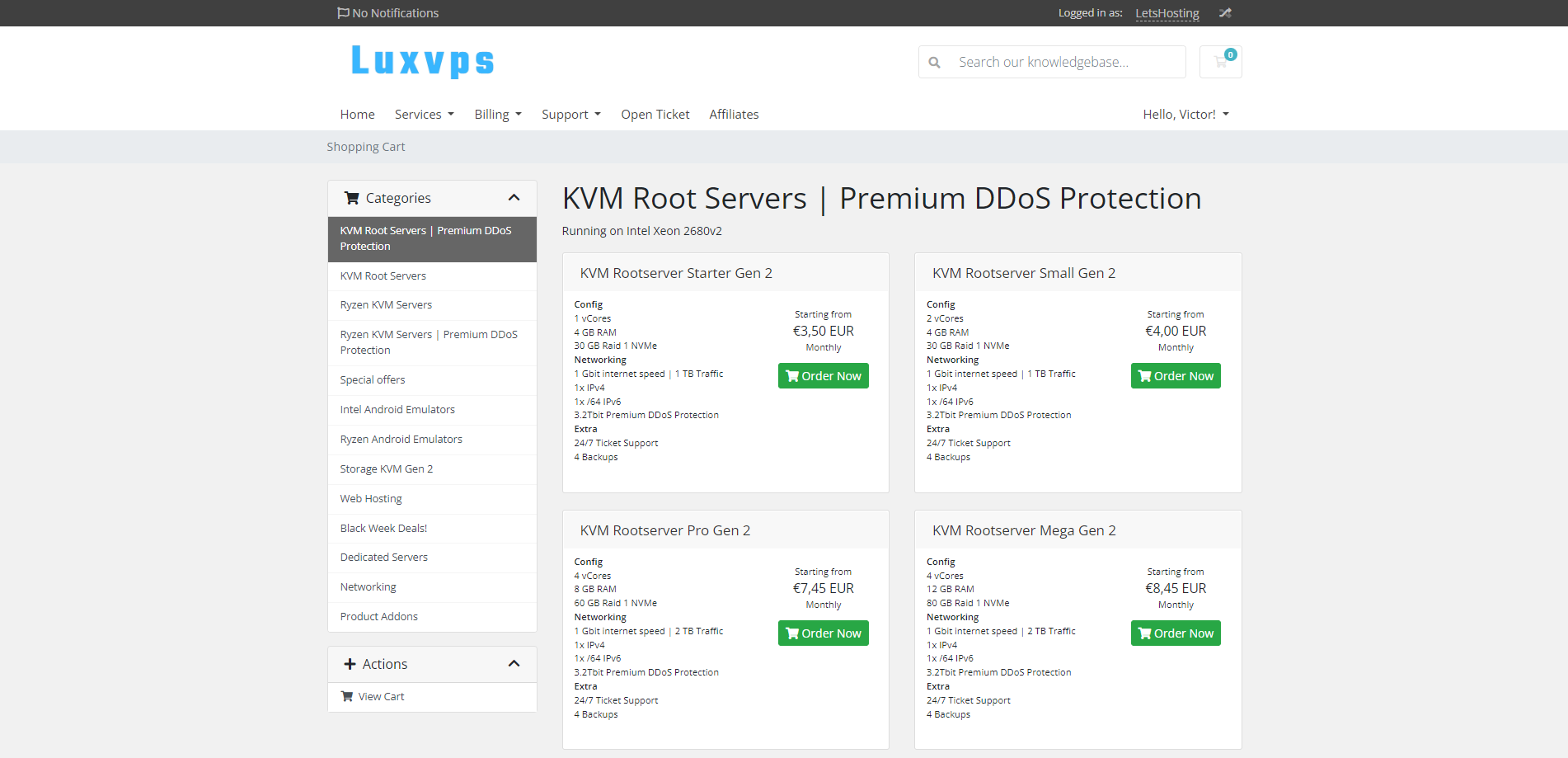Open the Networking category
This screenshot has width=1568, height=758.
point(432,587)
